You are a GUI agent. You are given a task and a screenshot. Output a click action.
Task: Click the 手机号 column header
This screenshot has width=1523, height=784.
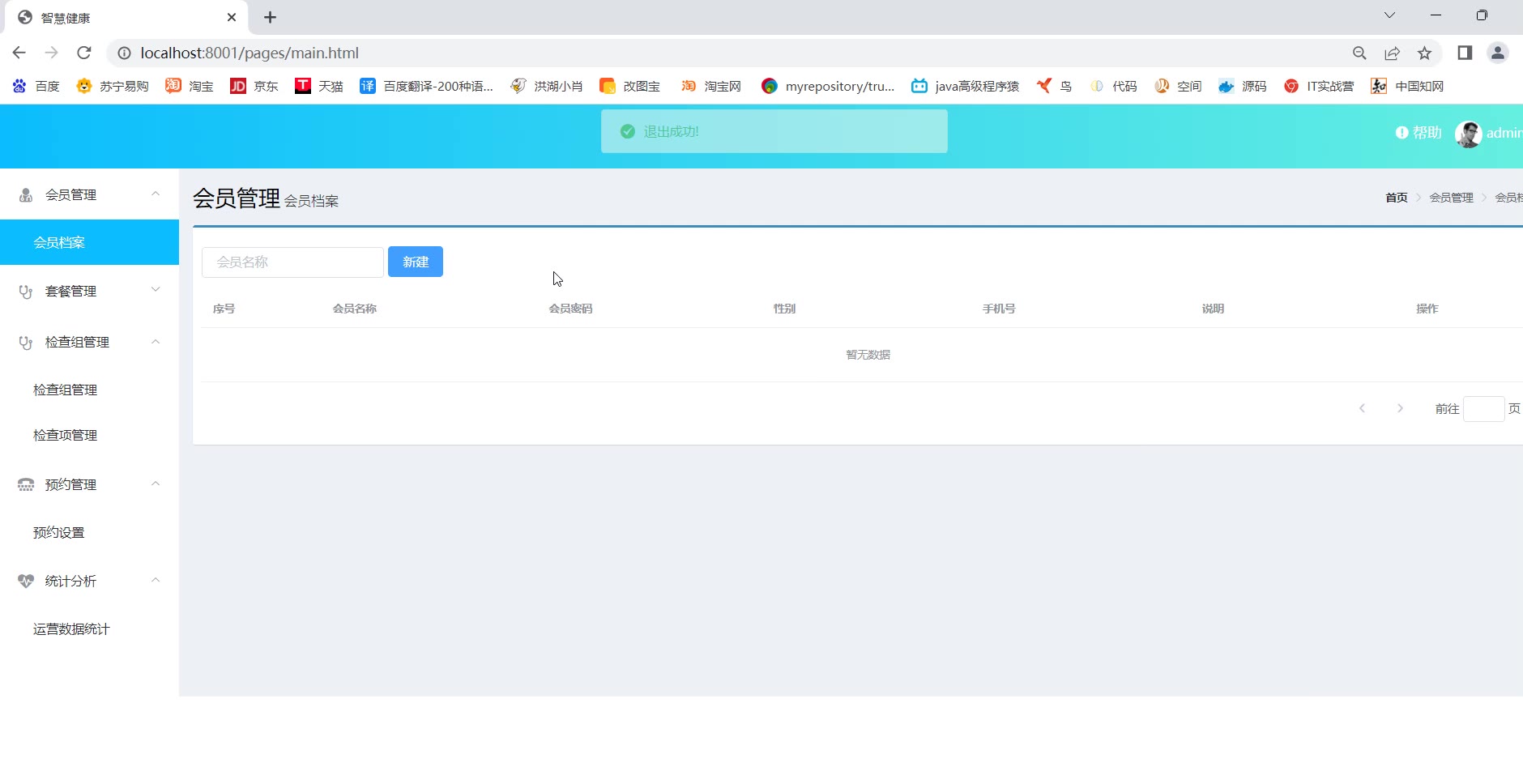click(999, 309)
